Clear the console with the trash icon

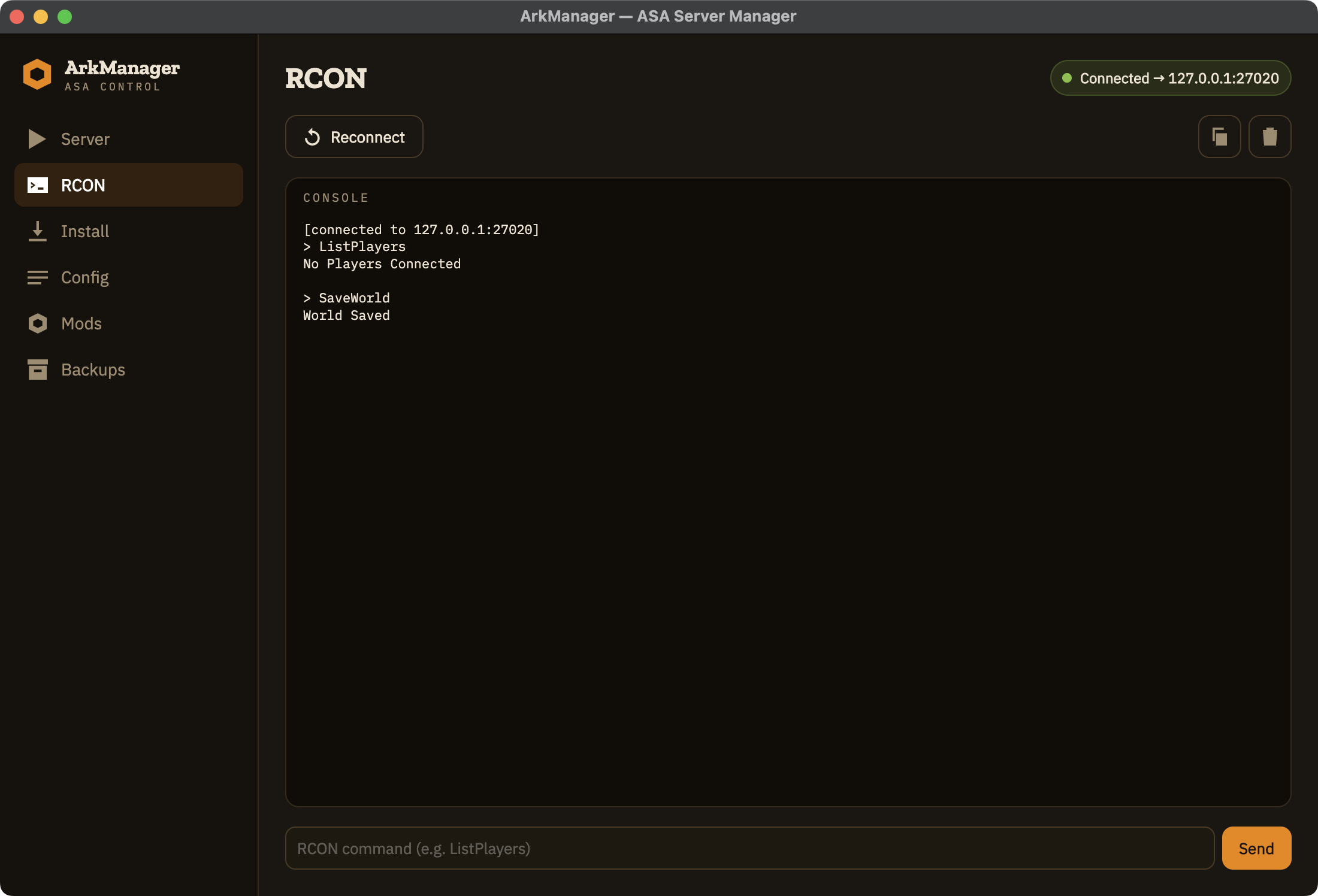click(x=1269, y=137)
